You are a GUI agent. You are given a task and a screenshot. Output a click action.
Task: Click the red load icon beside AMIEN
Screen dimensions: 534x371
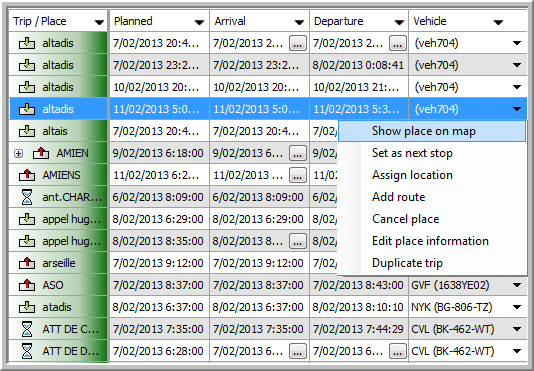[41, 153]
